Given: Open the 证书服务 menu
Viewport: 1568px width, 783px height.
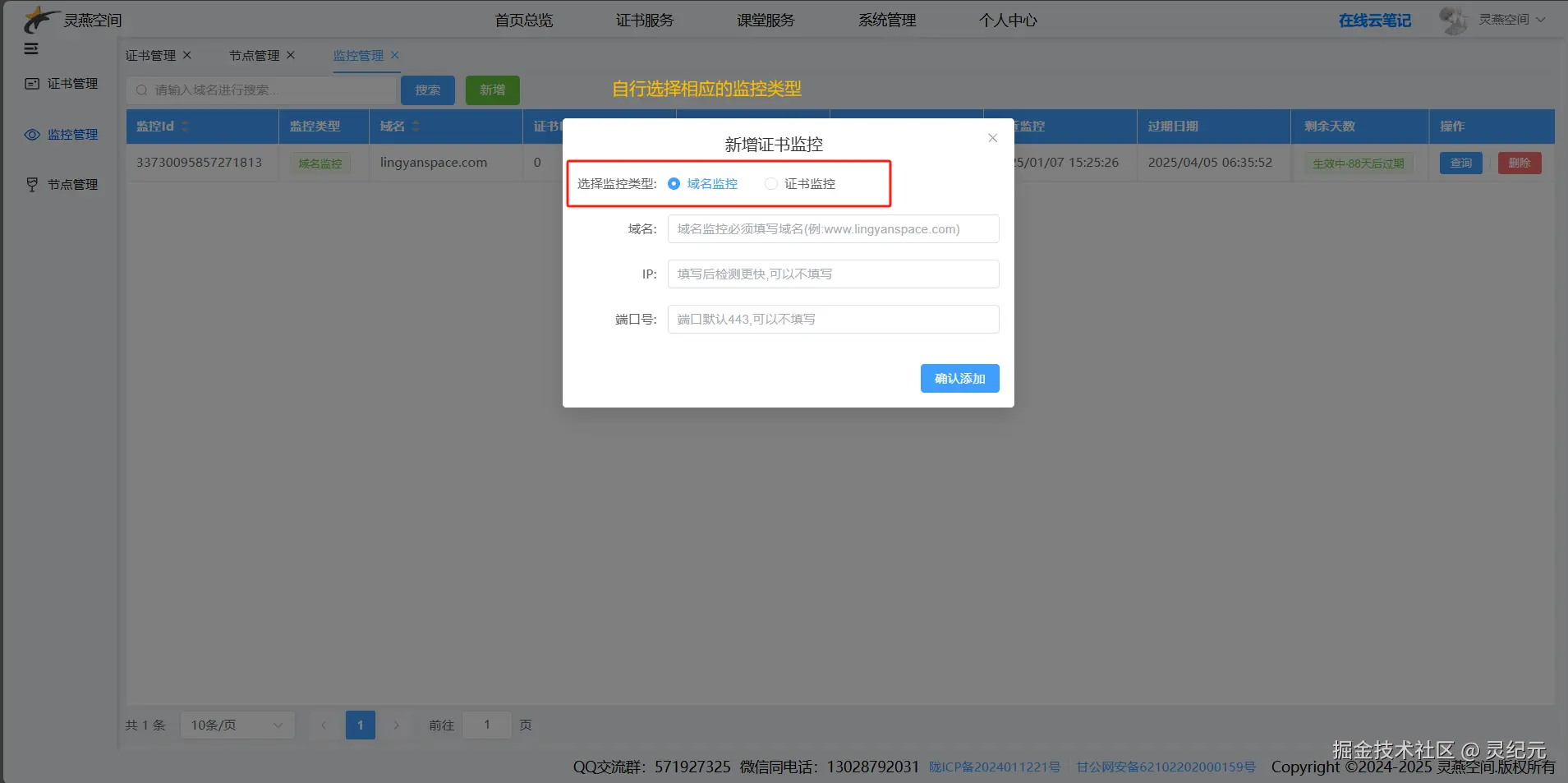Looking at the screenshot, I should click(645, 21).
